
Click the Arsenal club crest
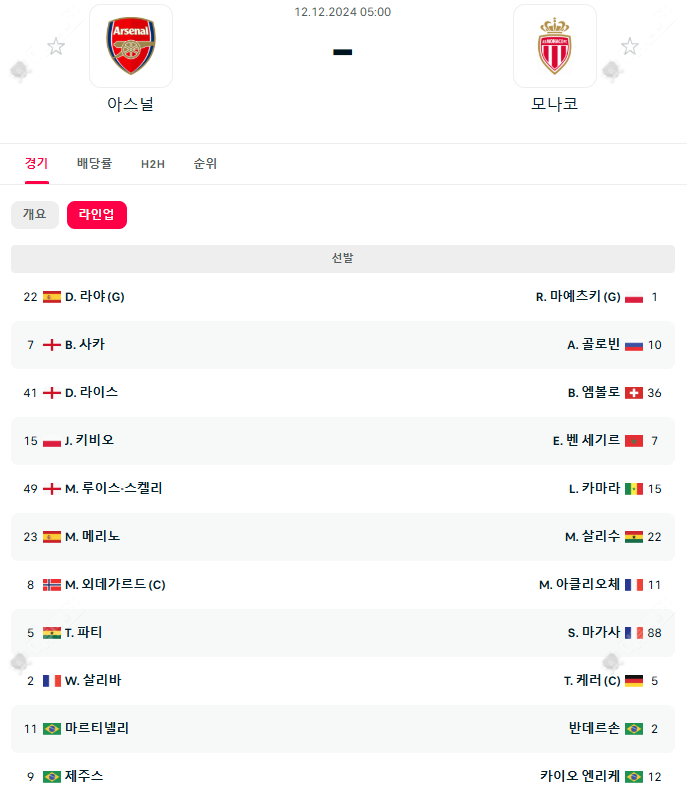[x=130, y=47]
